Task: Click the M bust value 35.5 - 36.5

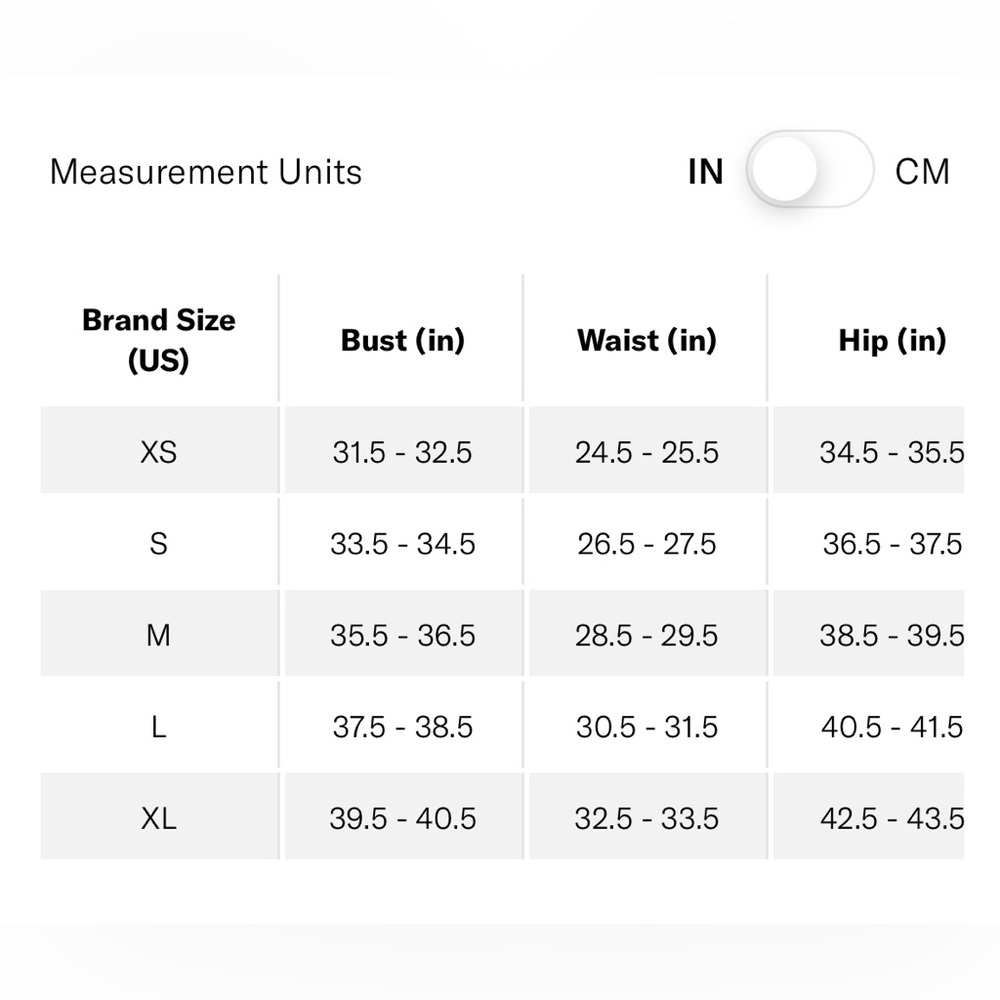Action: click(402, 635)
